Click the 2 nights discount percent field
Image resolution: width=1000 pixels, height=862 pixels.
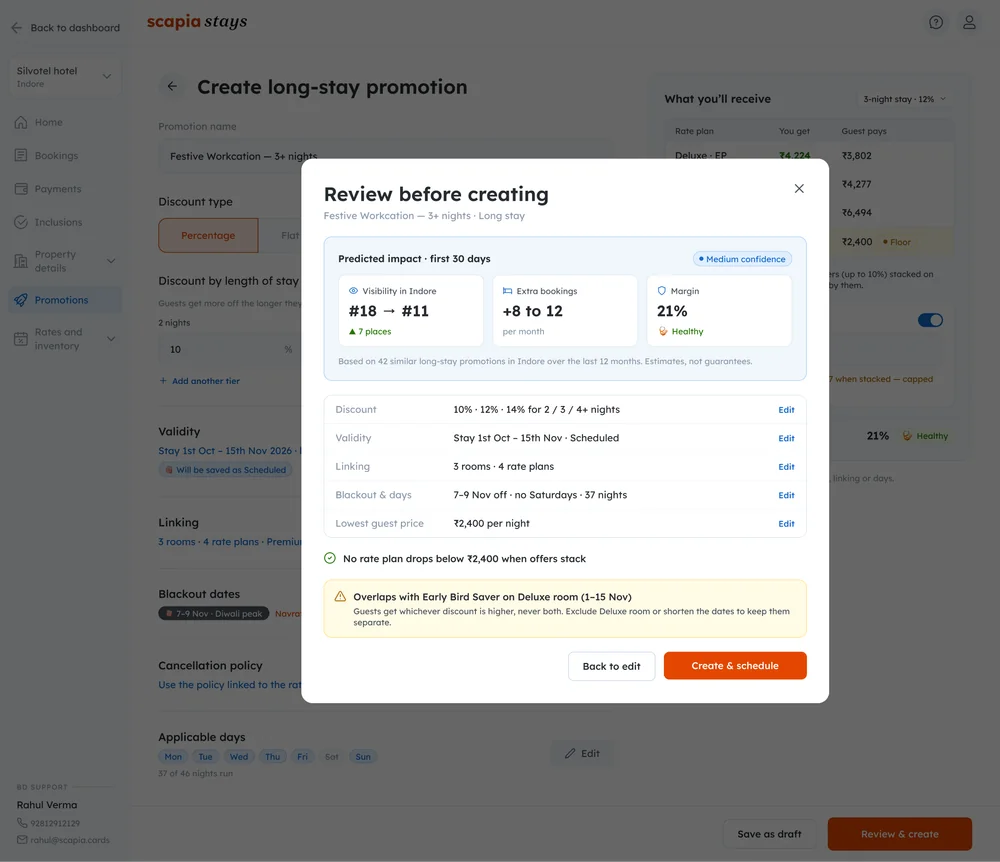point(230,349)
